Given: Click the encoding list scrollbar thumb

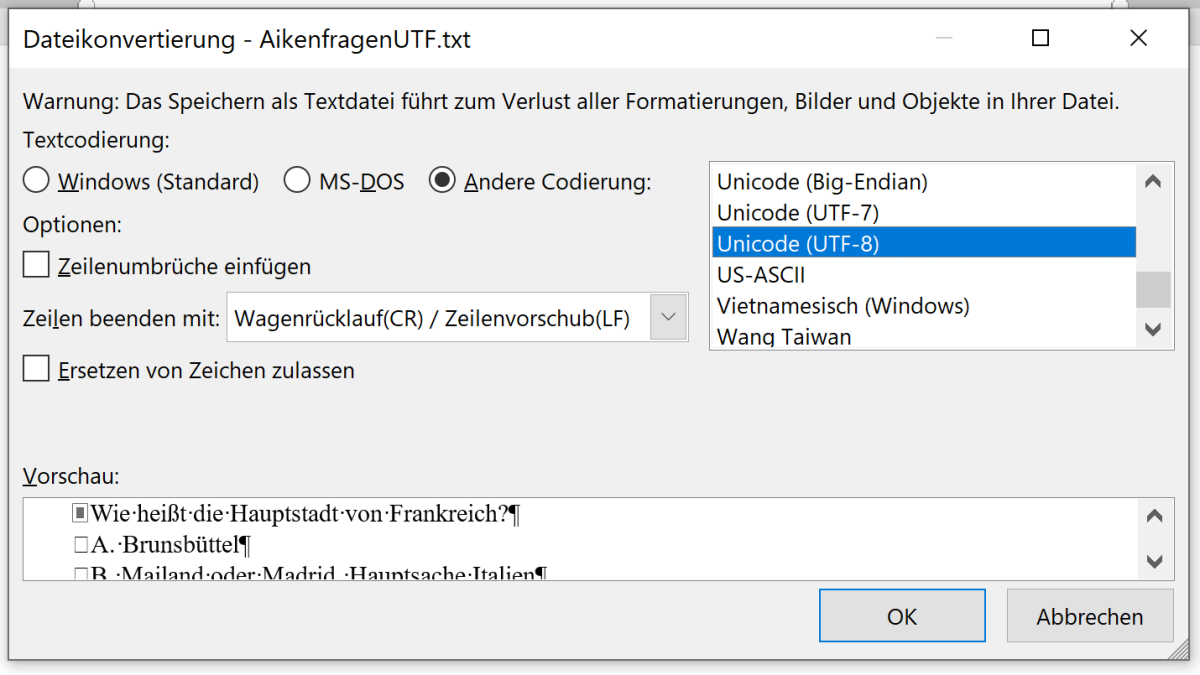Looking at the screenshot, I should [1153, 290].
